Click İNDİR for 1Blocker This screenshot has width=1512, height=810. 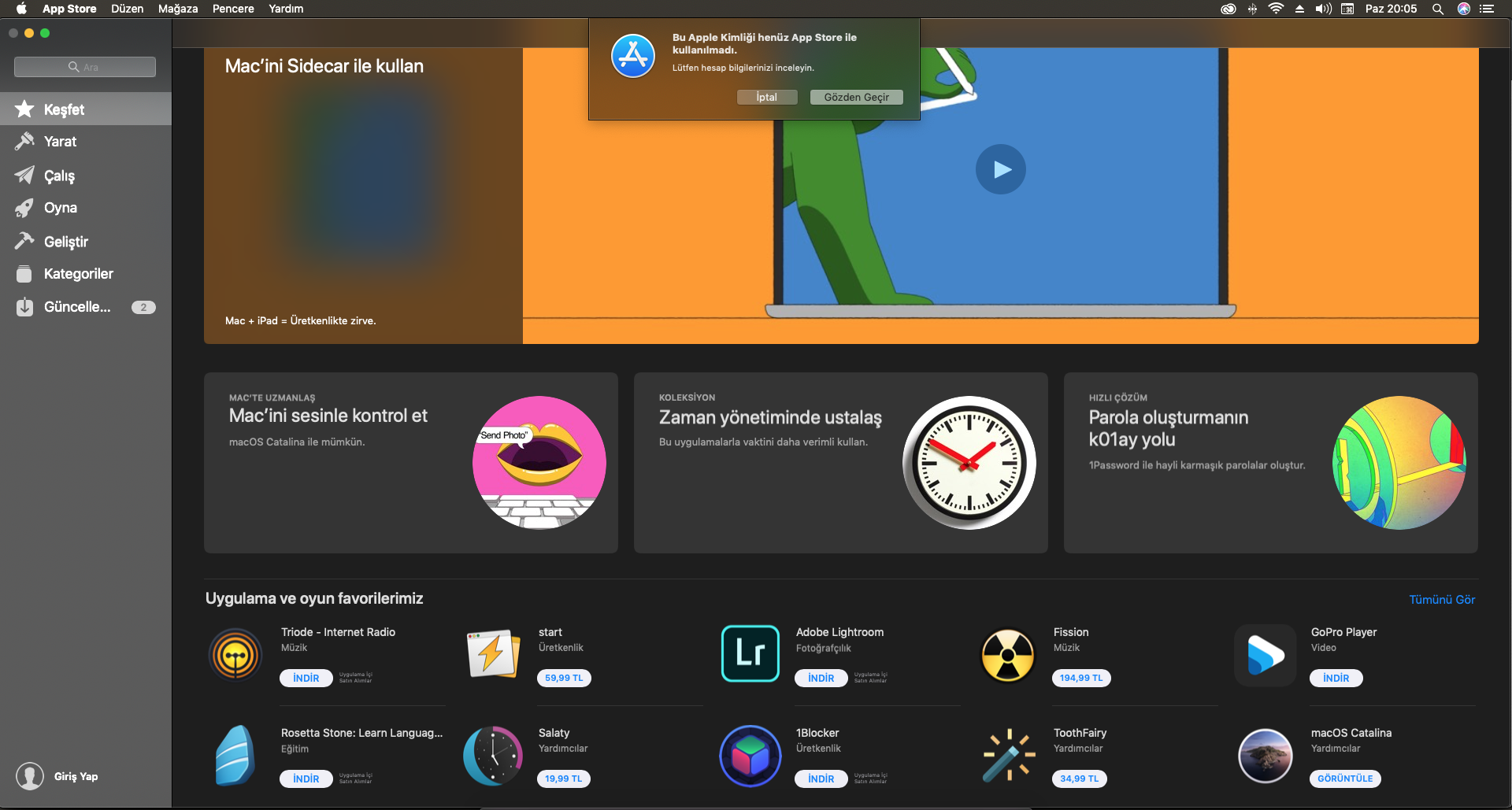pos(821,779)
